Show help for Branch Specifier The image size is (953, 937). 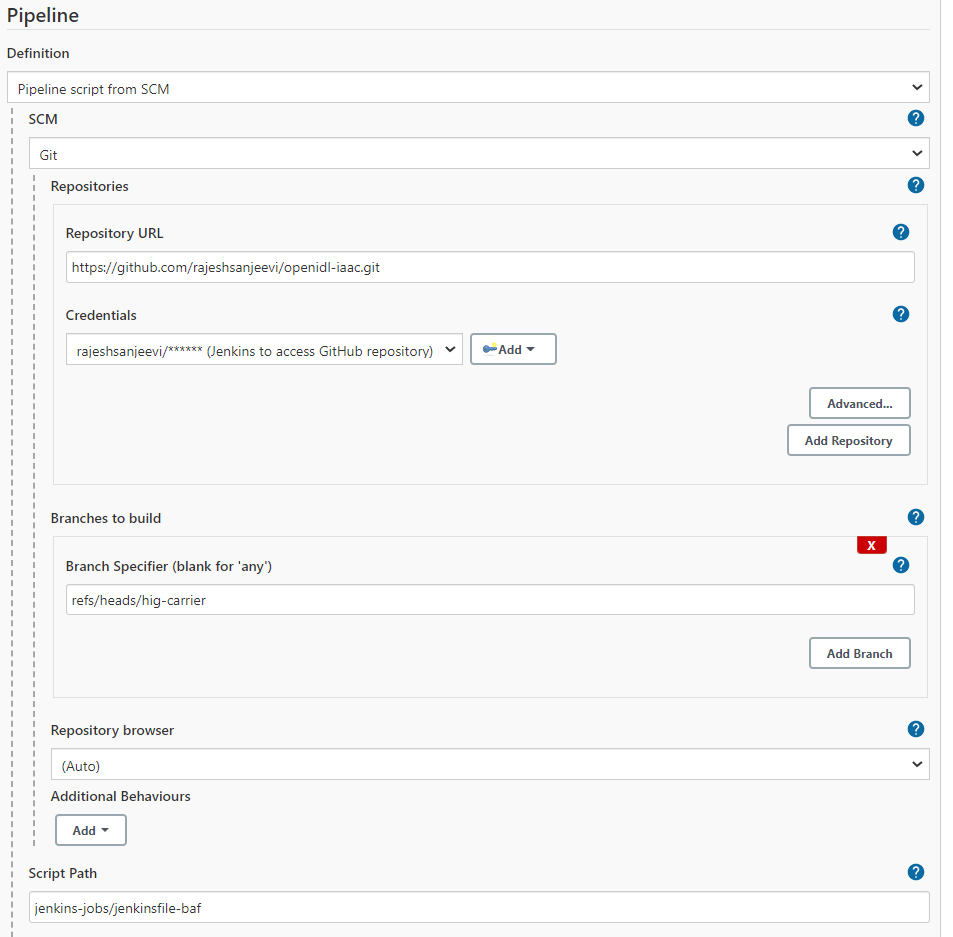point(901,565)
